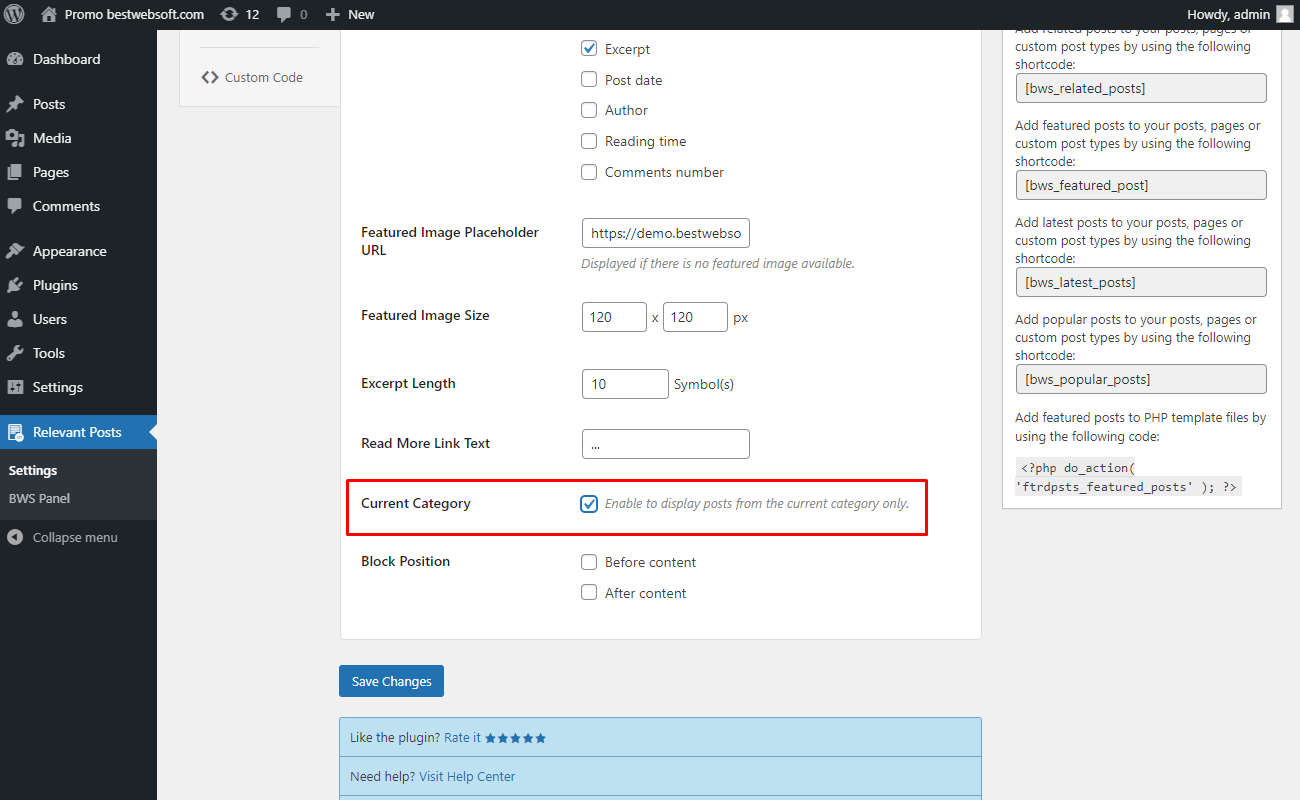Follow the Visit Help Center link
This screenshot has width=1300, height=800.
tap(467, 776)
